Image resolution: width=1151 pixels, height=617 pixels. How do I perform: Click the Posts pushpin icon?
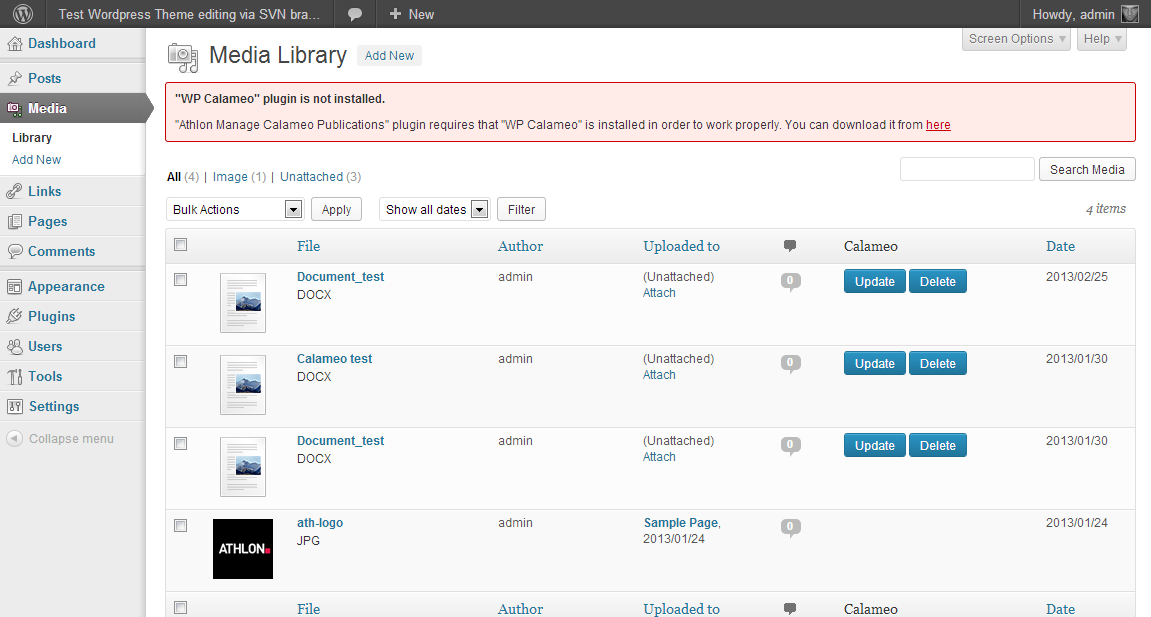click(15, 79)
